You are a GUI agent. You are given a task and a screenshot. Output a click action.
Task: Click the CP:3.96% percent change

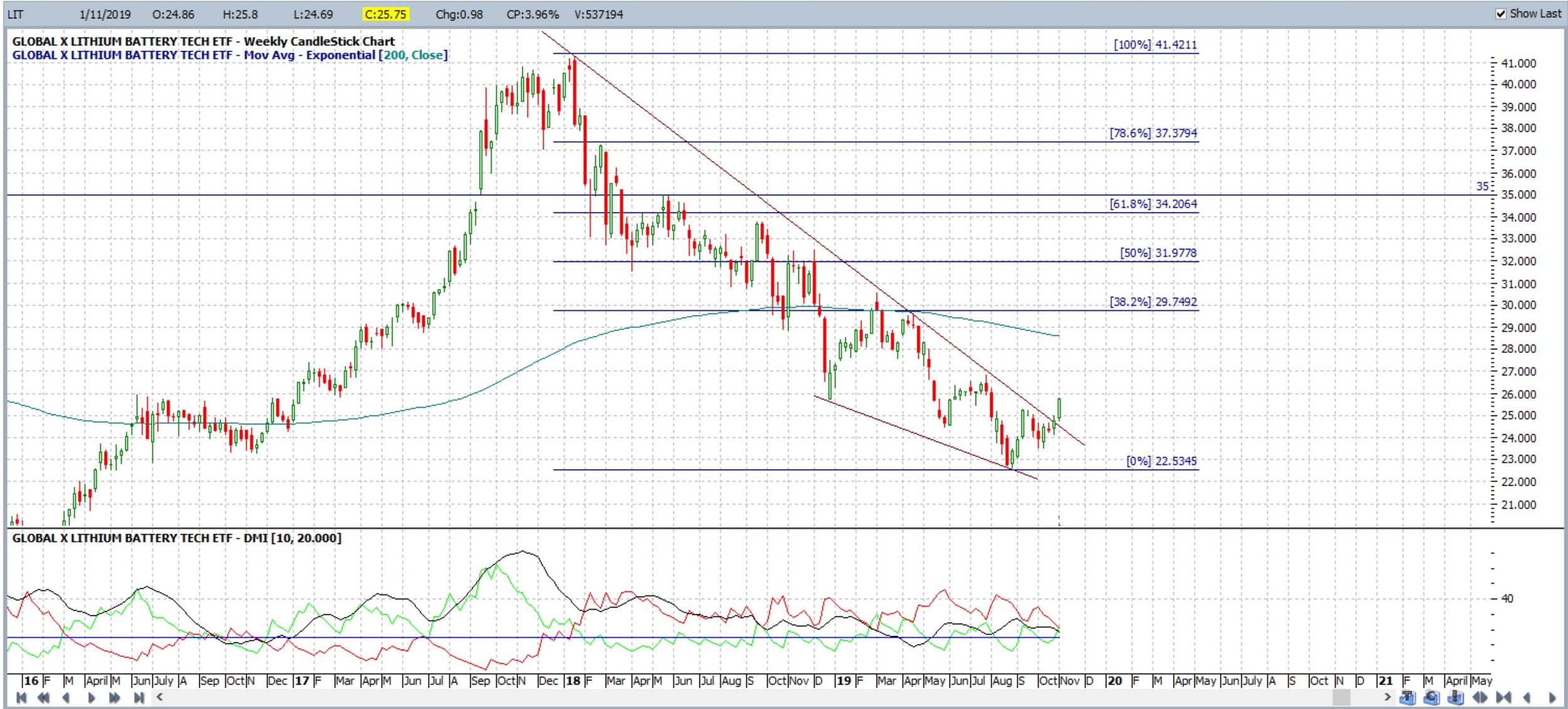[532, 14]
